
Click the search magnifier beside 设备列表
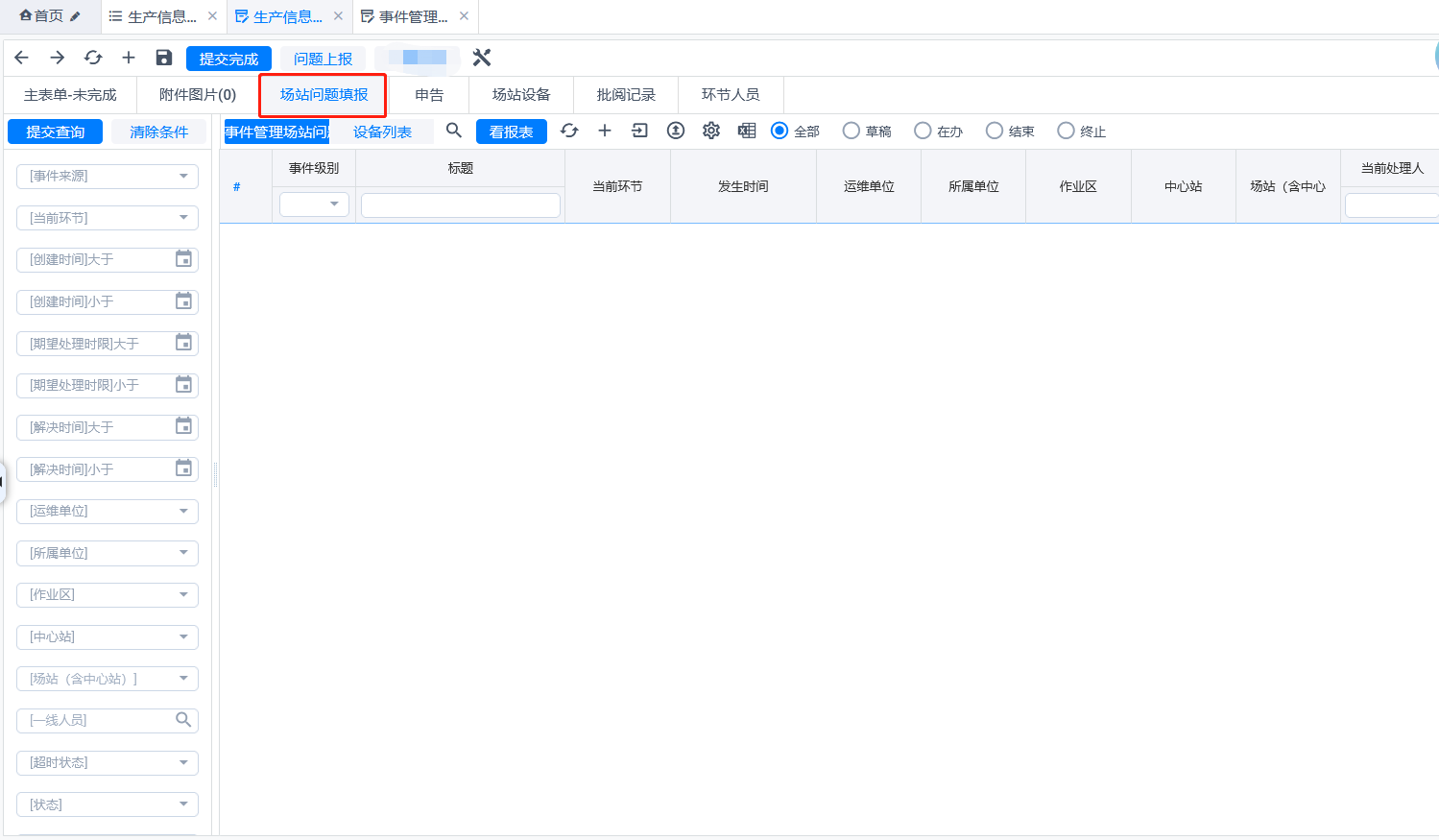454,131
